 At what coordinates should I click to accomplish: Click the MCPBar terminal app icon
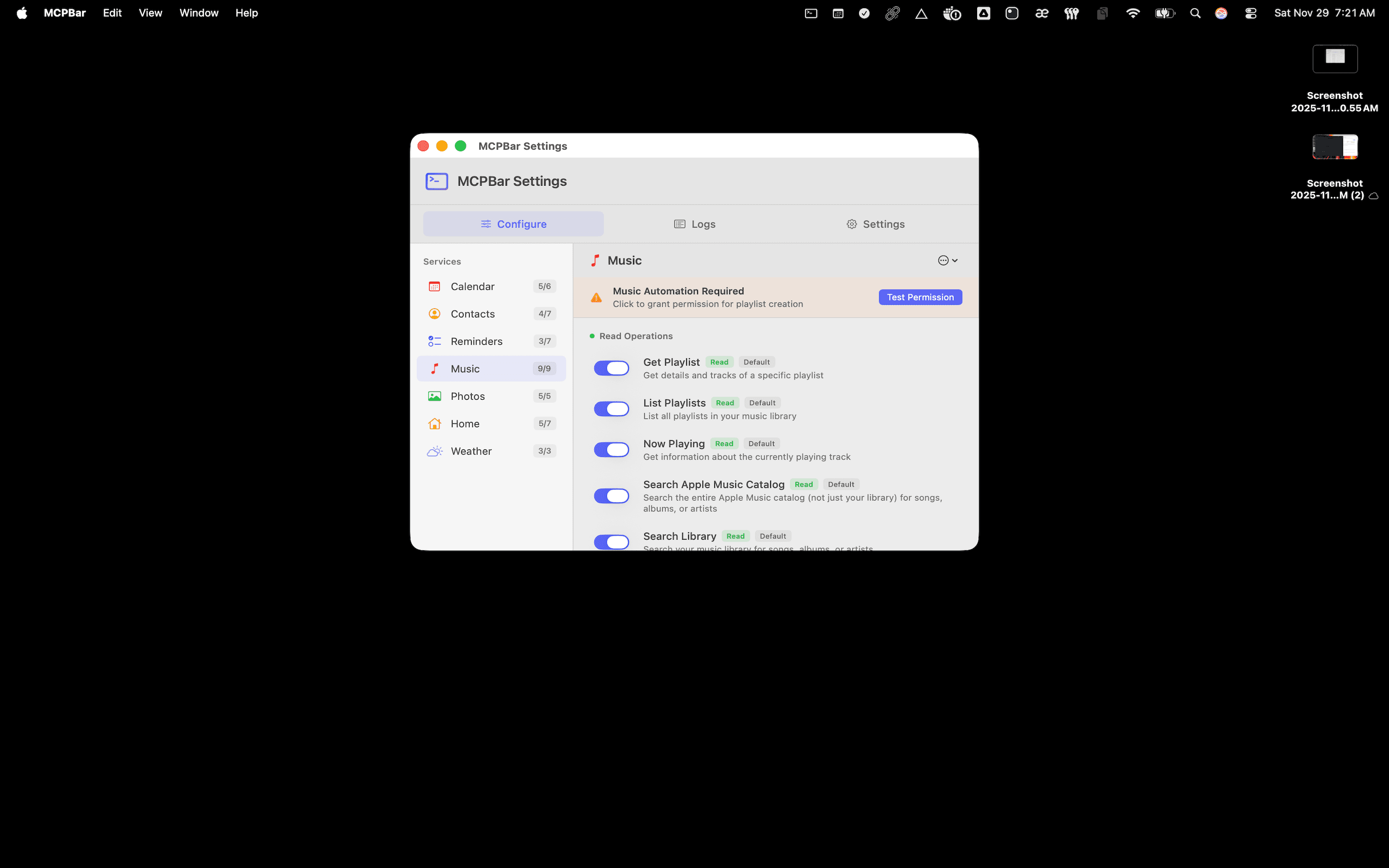tap(436, 181)
